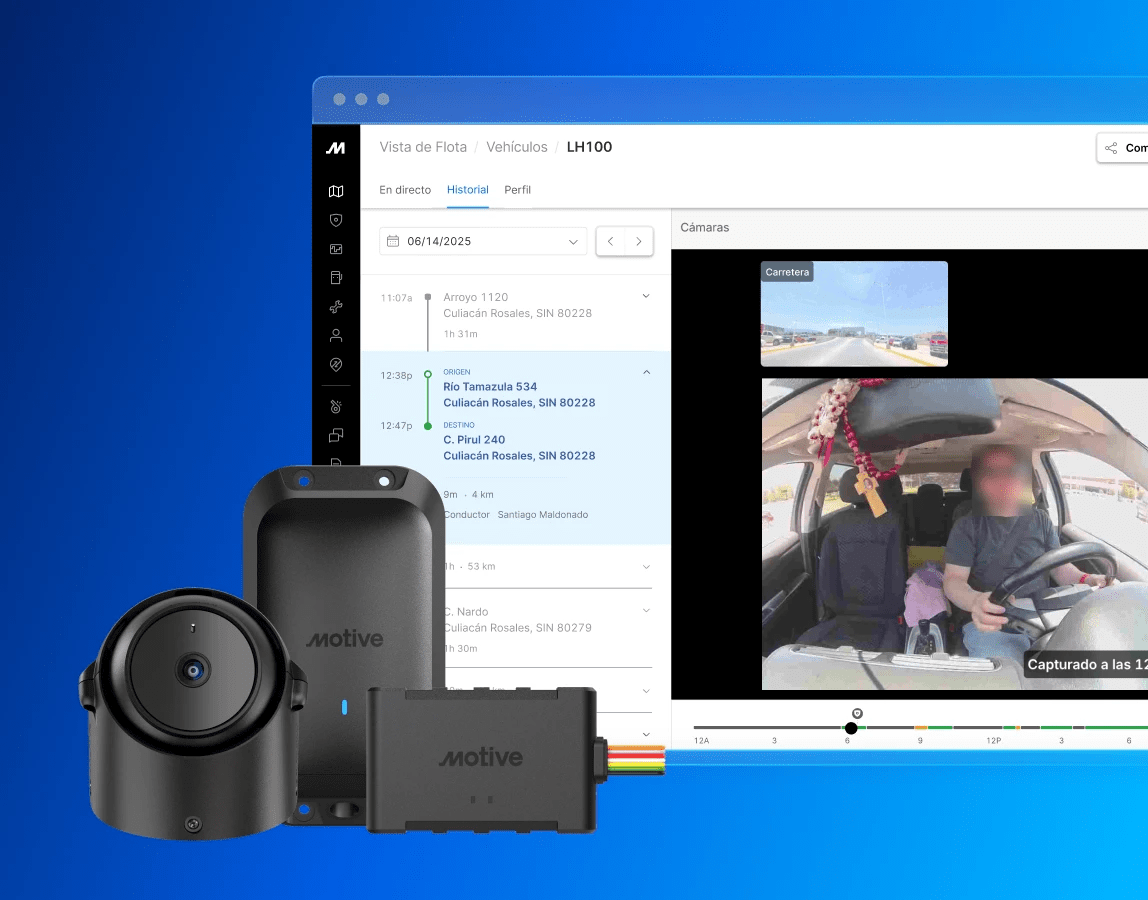Open the activity chart sidebar icon

click(x=336, y=249)
